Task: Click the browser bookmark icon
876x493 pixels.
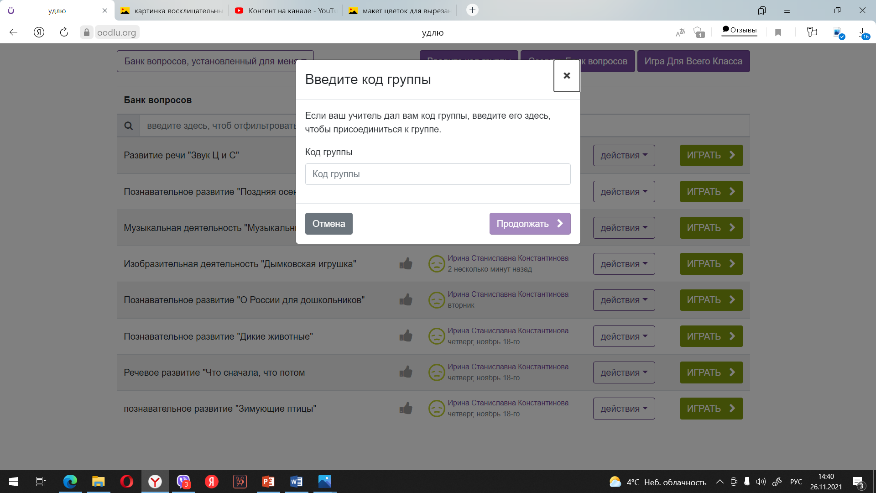Action: pyautogui.click(x=778, y=32)
